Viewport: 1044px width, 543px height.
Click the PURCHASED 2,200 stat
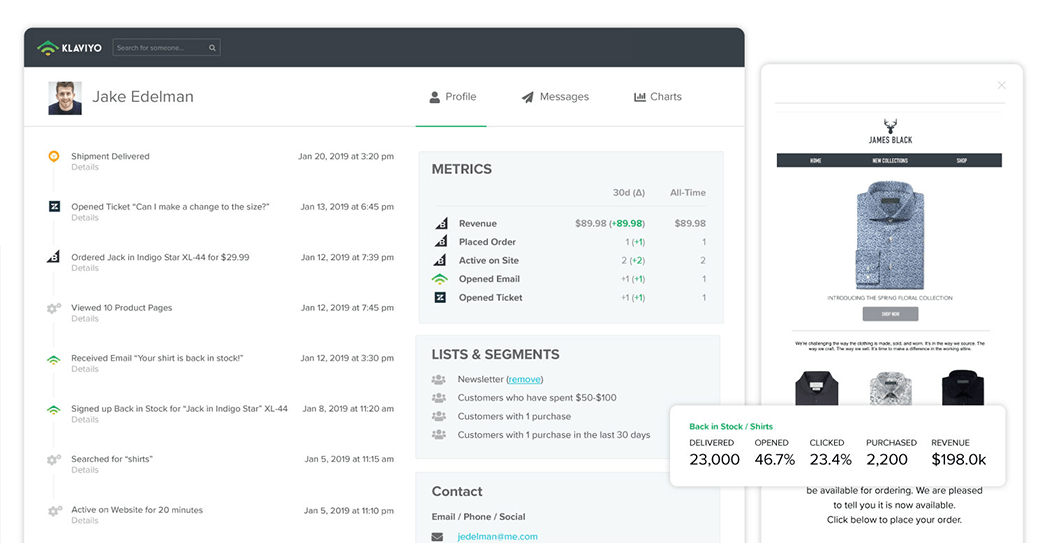(x=891, y=453)
